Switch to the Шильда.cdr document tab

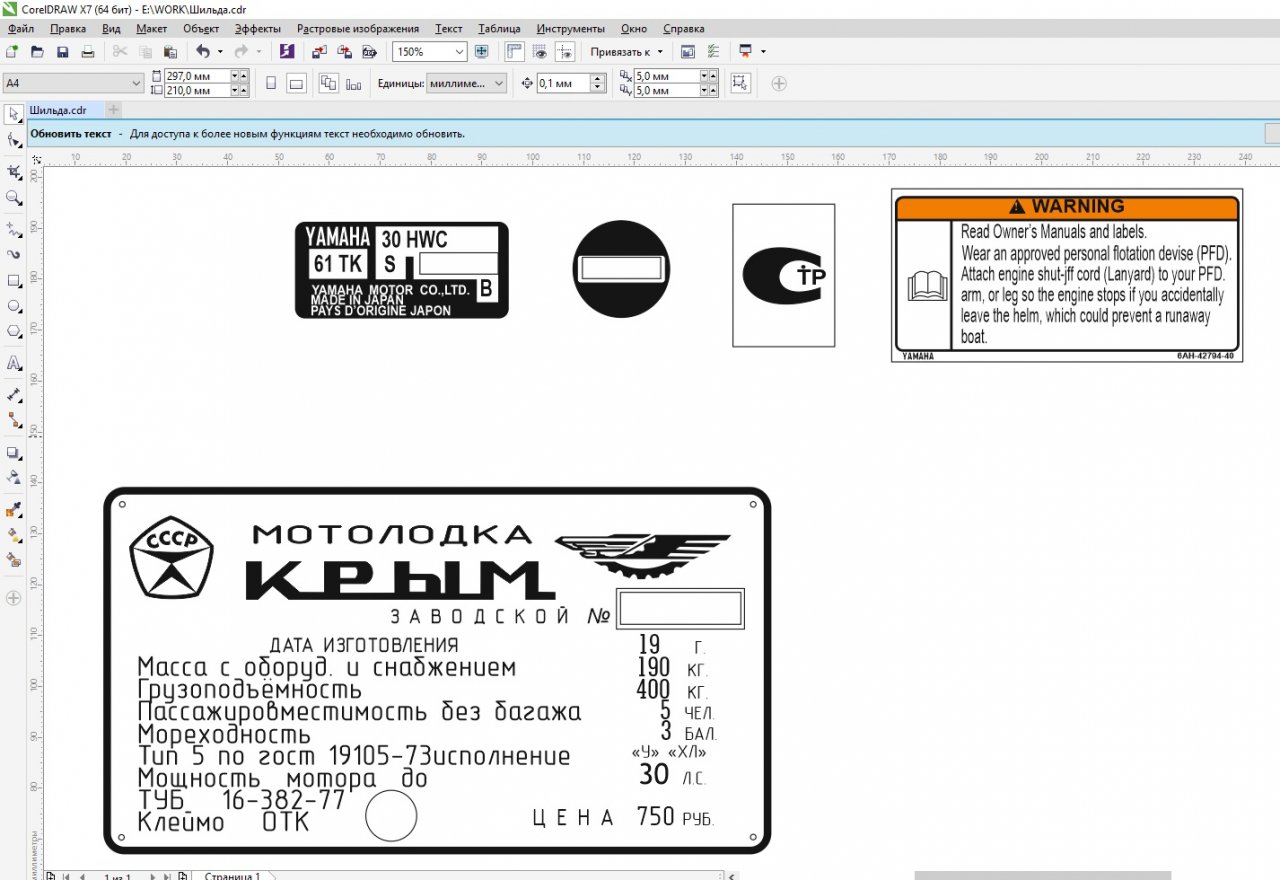pyautogui.click(x=57, y=110)
